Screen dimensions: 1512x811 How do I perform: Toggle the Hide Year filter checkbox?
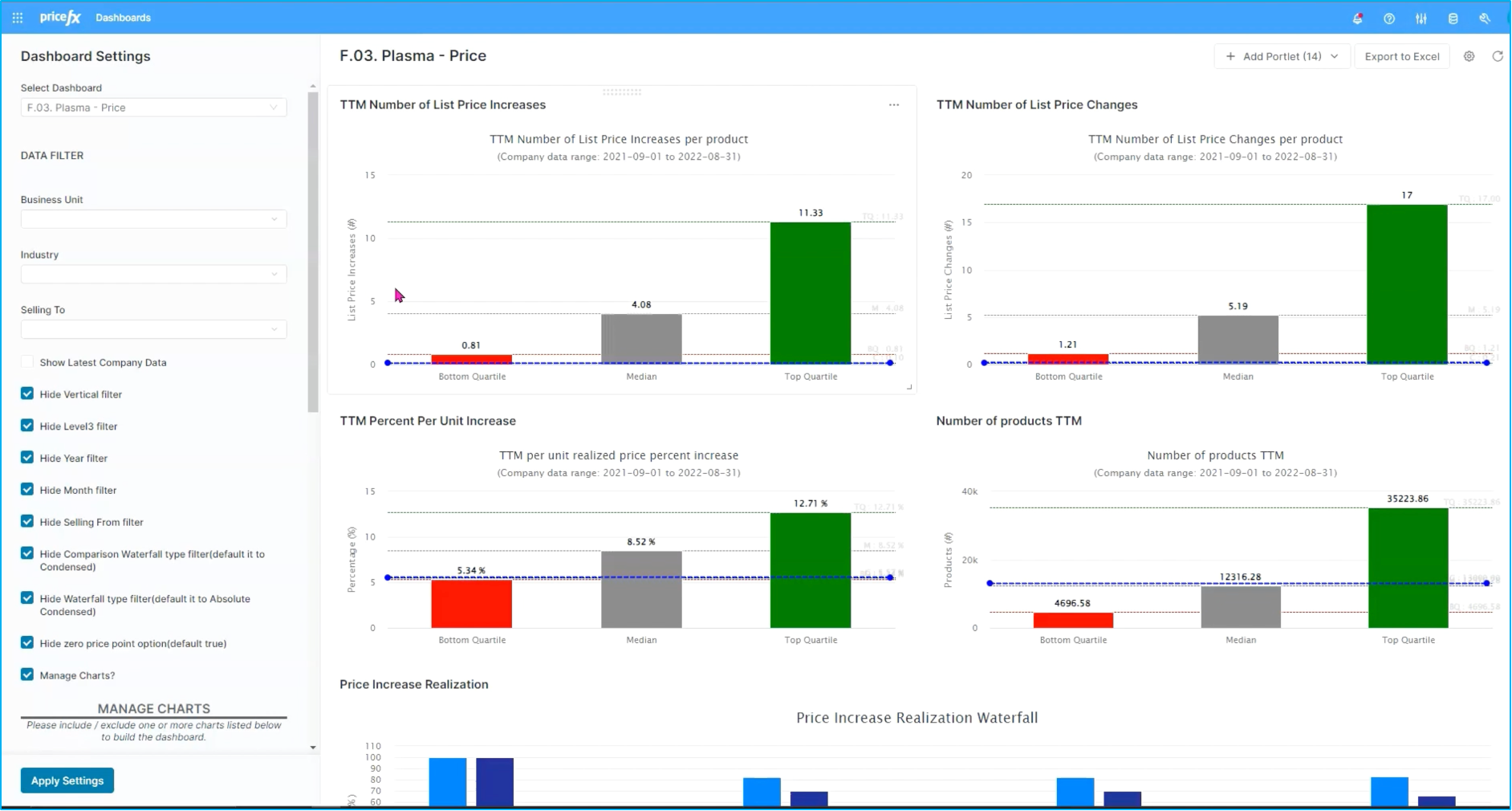click(x=27, y=458)
